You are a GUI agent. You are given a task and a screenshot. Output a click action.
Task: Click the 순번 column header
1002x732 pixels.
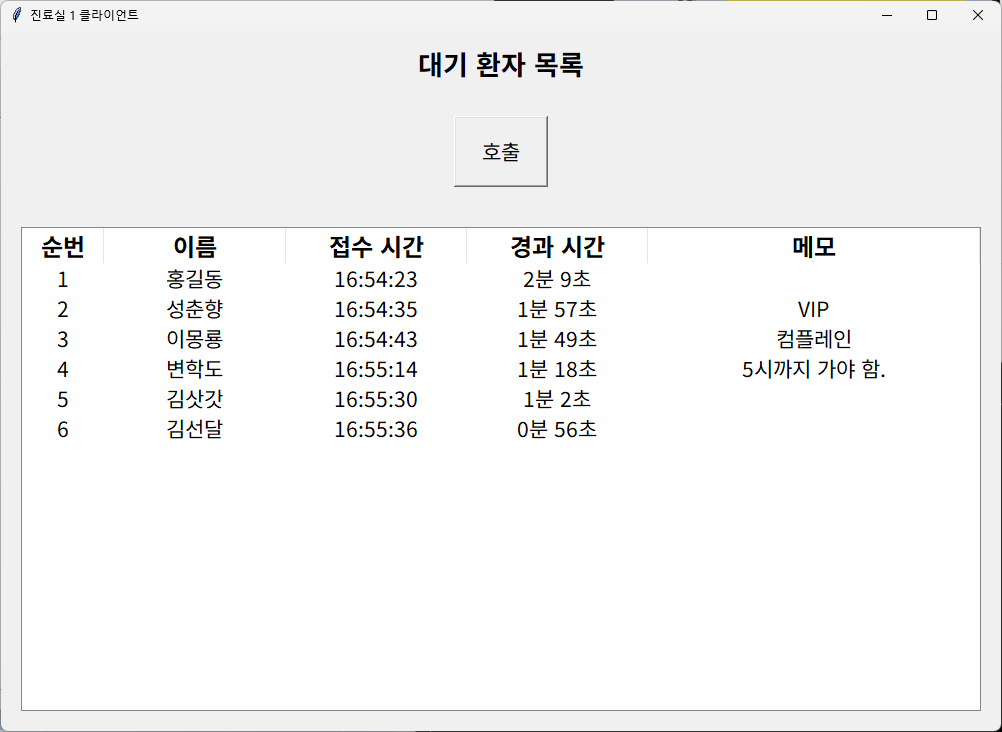point(63,246)
